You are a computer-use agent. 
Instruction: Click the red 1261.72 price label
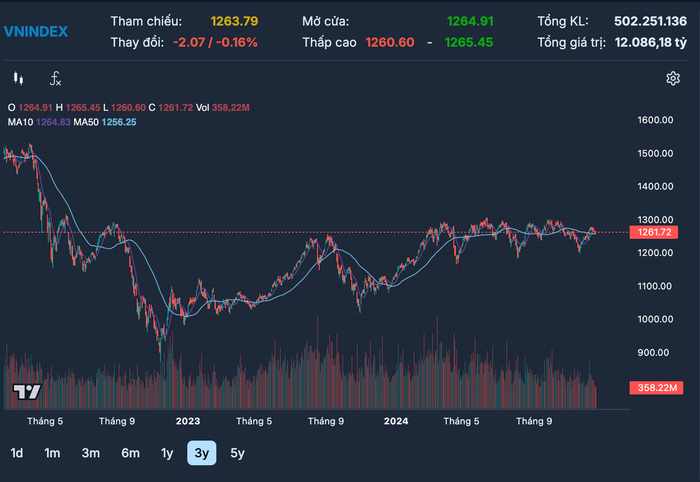654,232
